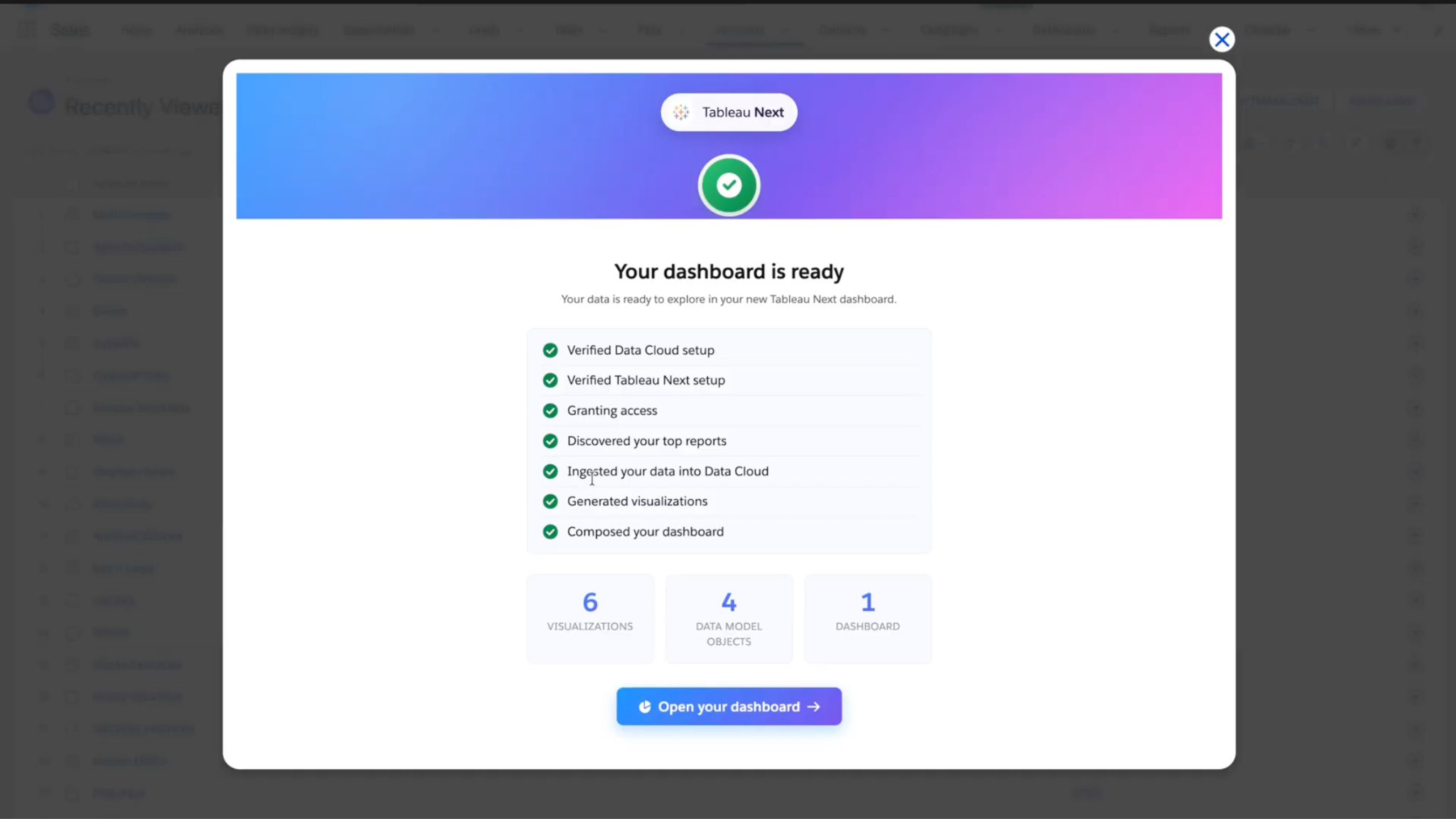The height and width of the screenshot is (819, 1456).
Task: Select the "Discovered your top reports" text
Action: point(647,441)
